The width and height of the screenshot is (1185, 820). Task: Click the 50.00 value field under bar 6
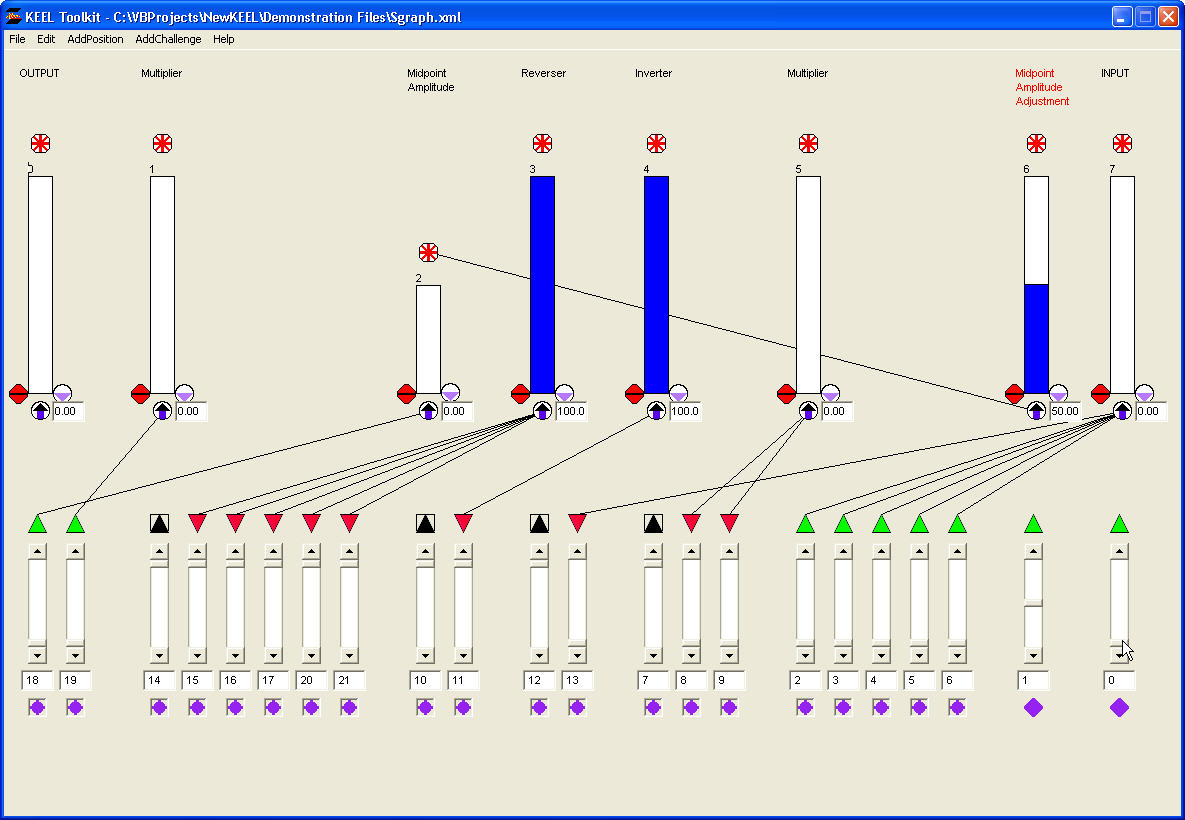click(1065, 411)
